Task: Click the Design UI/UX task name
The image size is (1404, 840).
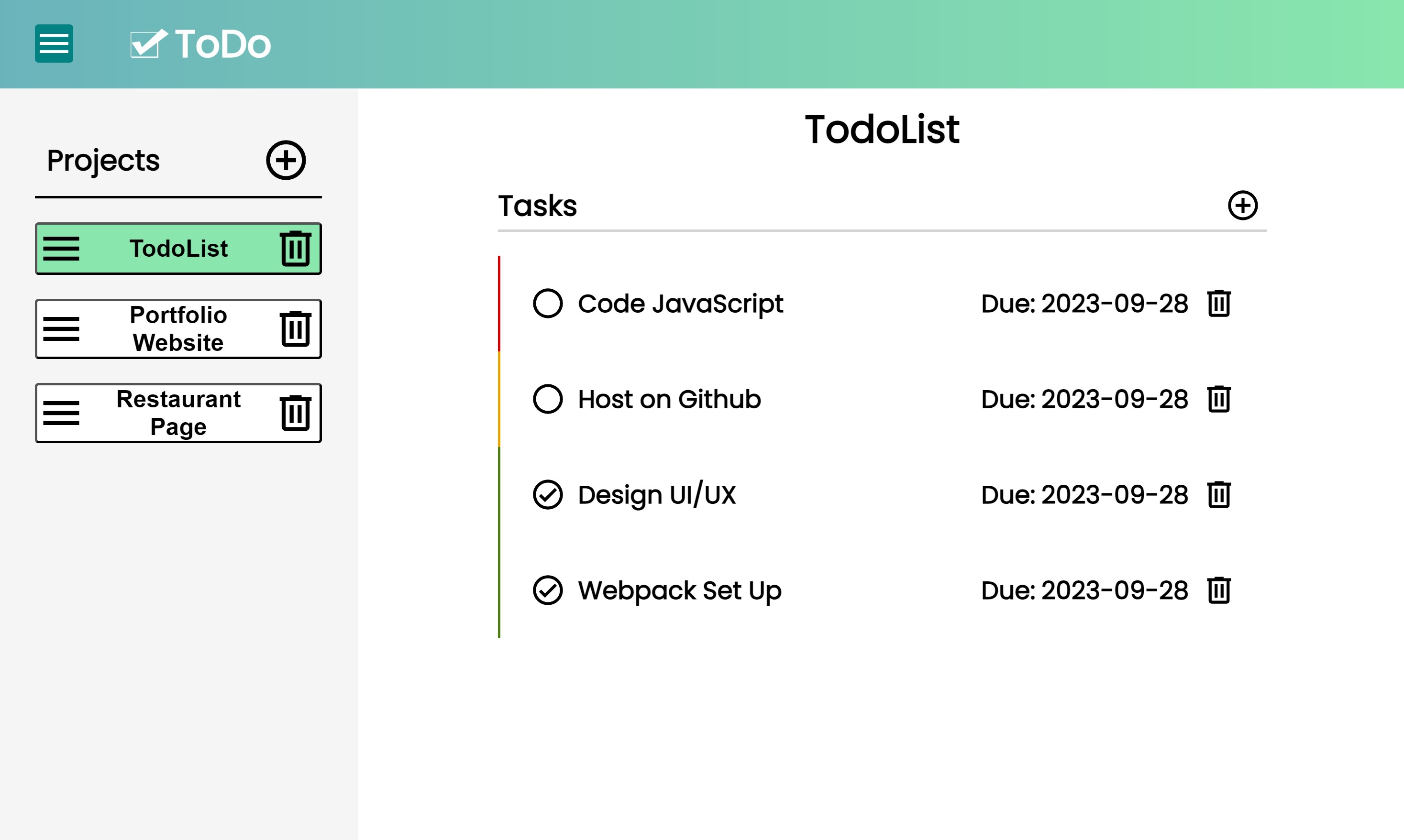Action: pyautogui.click(x=657, y=495)
